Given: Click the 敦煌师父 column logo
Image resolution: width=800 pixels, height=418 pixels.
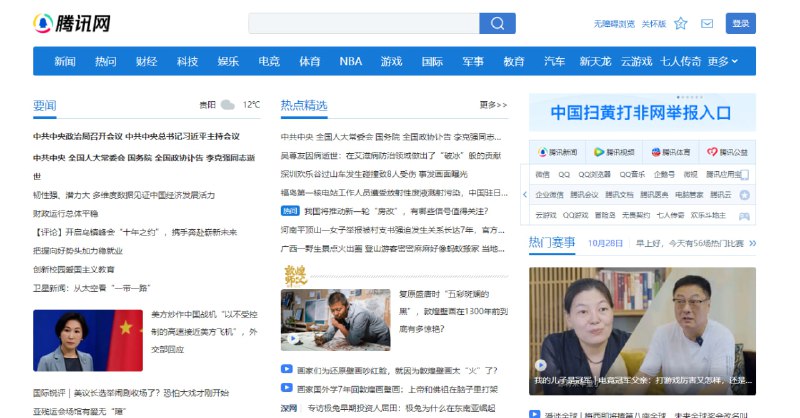Looking at the screenshot, I should point(295,276).
